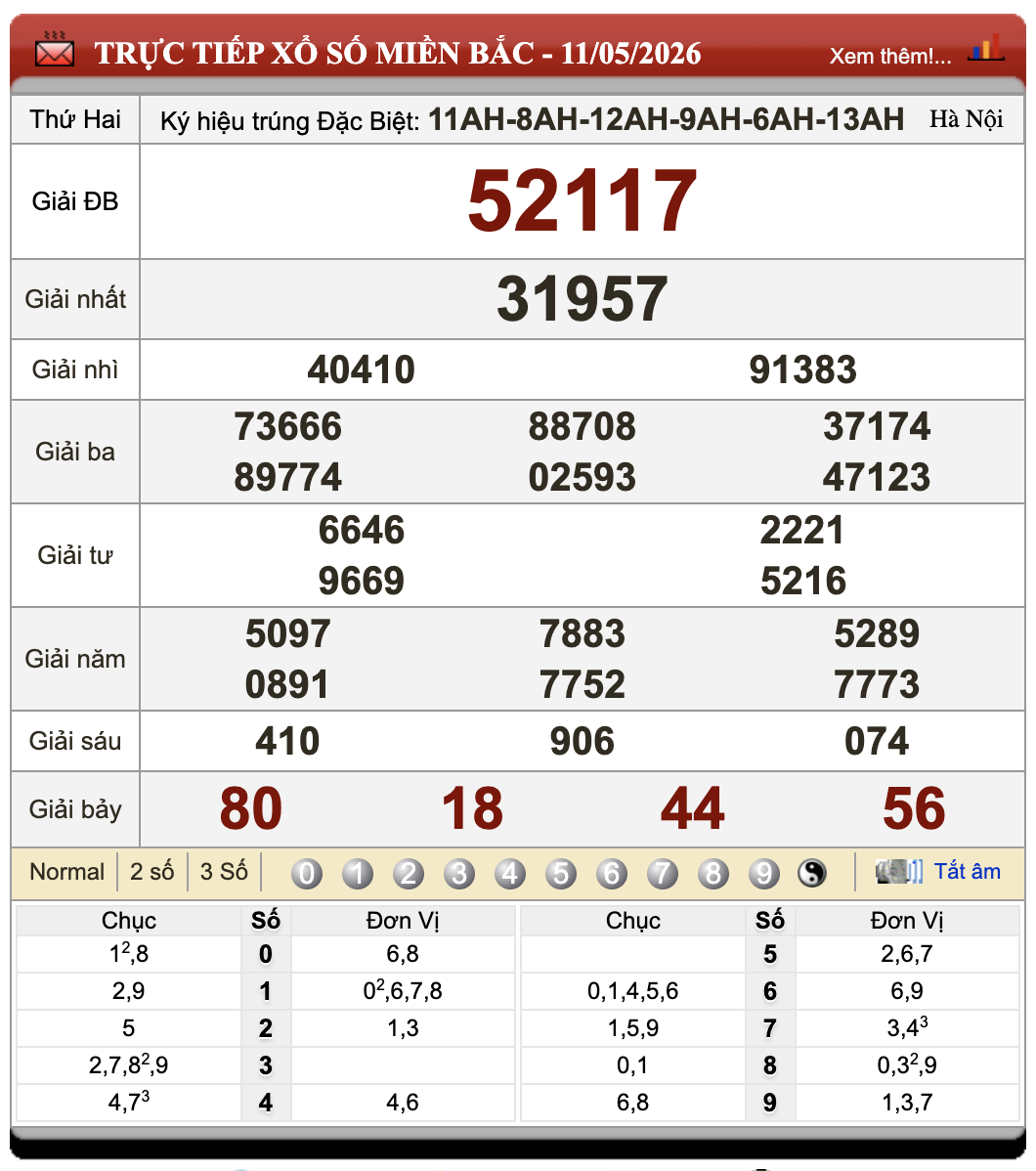1036x1171 pixels.
Task: Open the bar chart statistics icon
Action: tap(986, 48)
